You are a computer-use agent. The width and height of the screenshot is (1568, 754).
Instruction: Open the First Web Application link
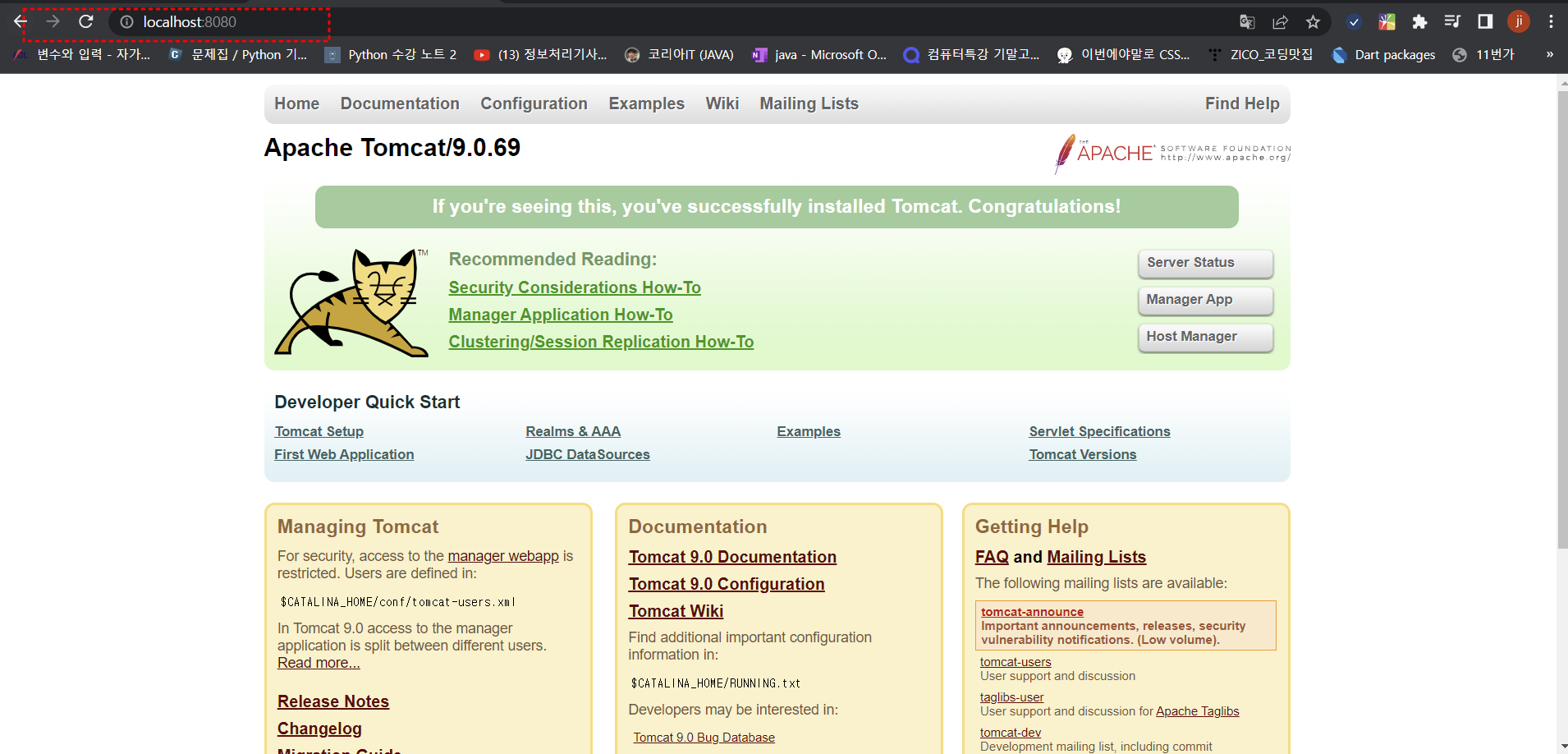pos(344,454)
